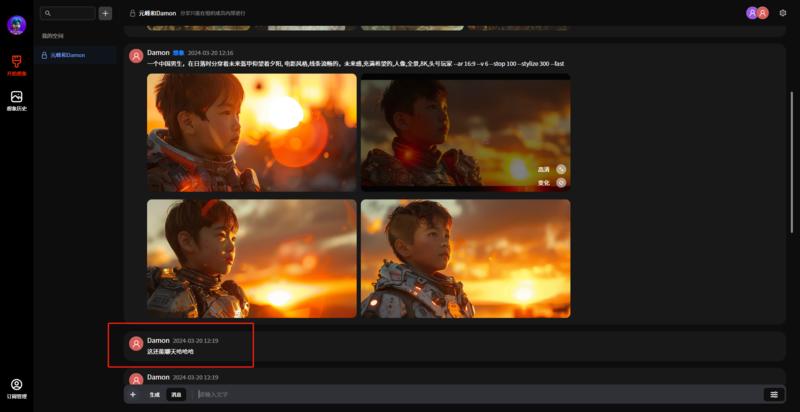Click the plus button next to search

point(105,13)
